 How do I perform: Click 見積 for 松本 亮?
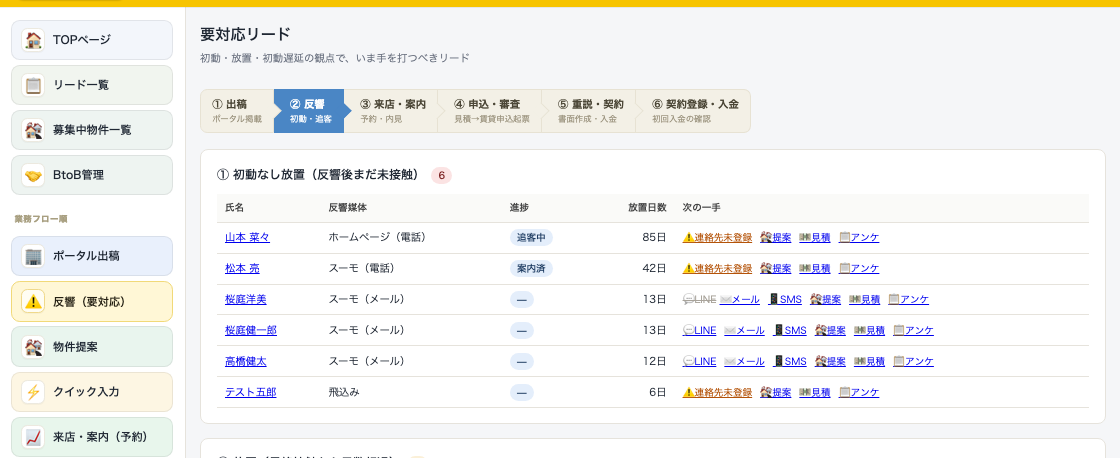[x=814, y=269]
